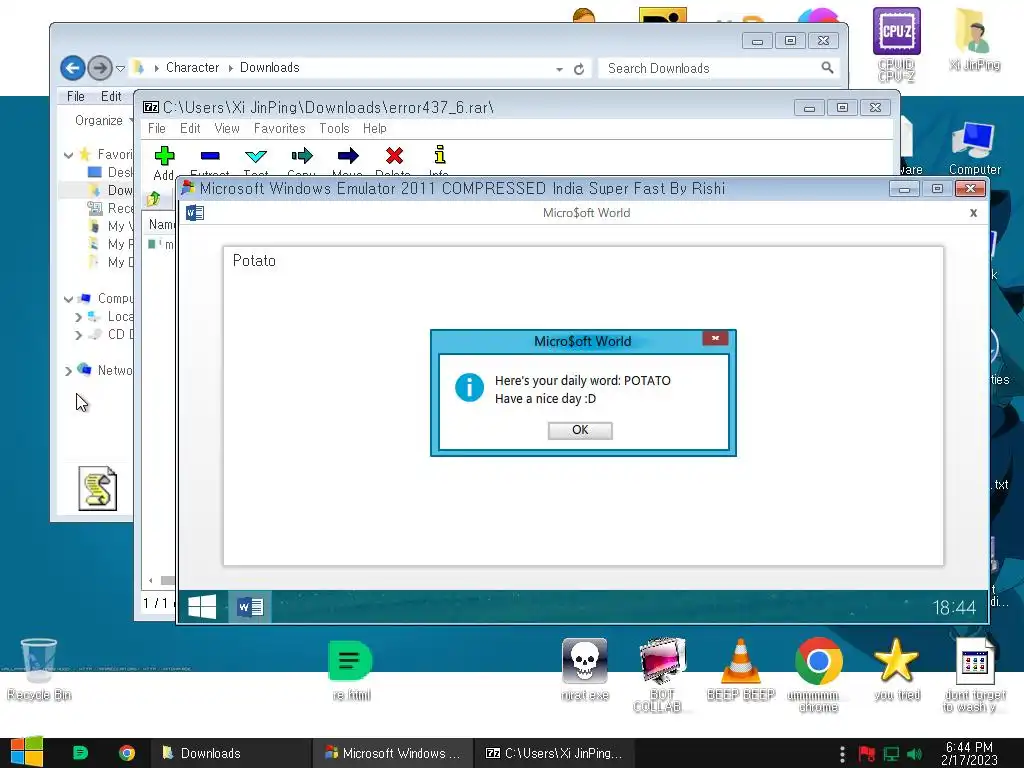Open the 7-Zip View menu
This screenshot has height=768, width=1024.
coord(227,129)
